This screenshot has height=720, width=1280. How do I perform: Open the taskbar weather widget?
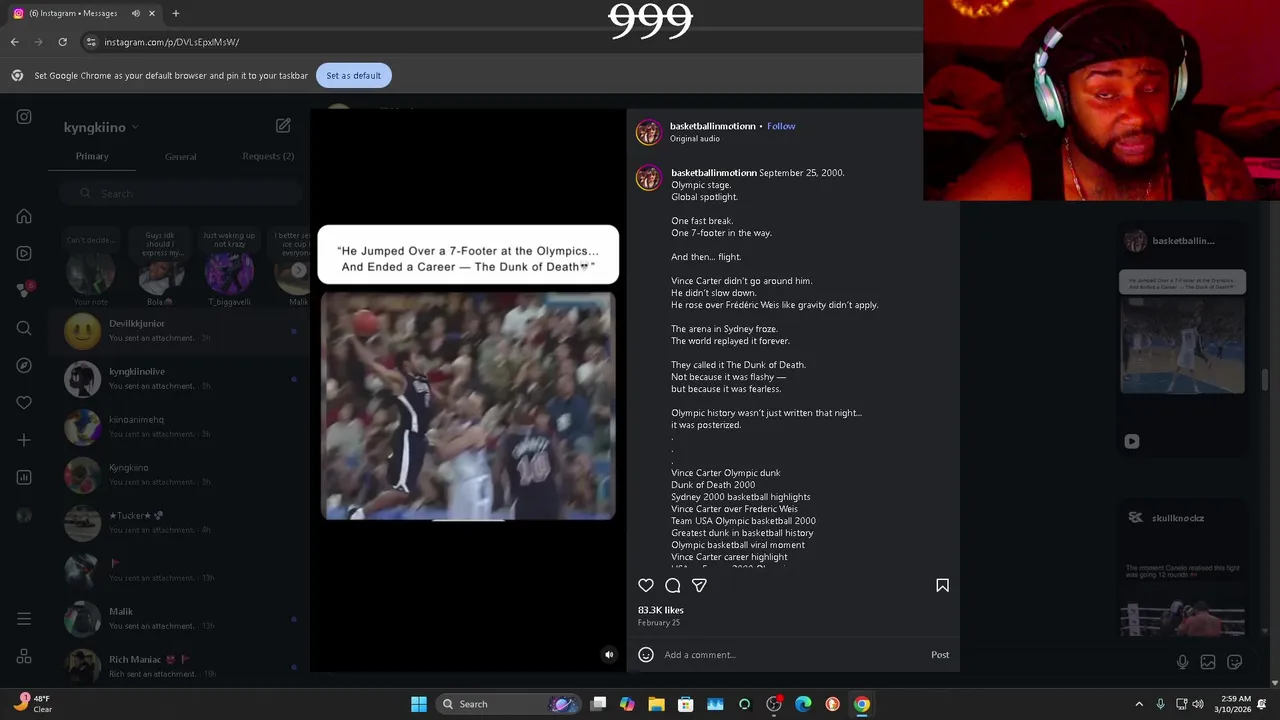(x=32, y=704)
